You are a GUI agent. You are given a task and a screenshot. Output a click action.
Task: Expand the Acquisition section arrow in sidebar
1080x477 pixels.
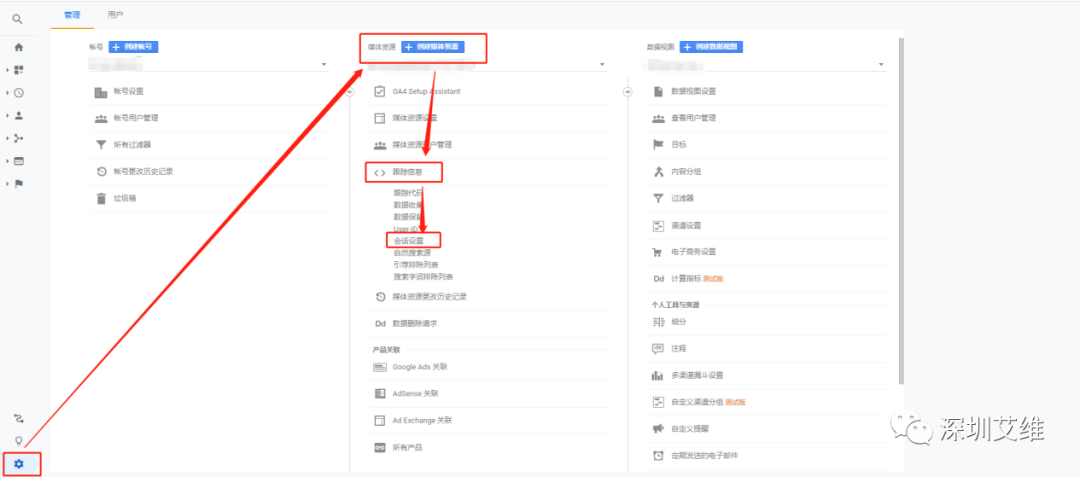[x=8, y=138]
